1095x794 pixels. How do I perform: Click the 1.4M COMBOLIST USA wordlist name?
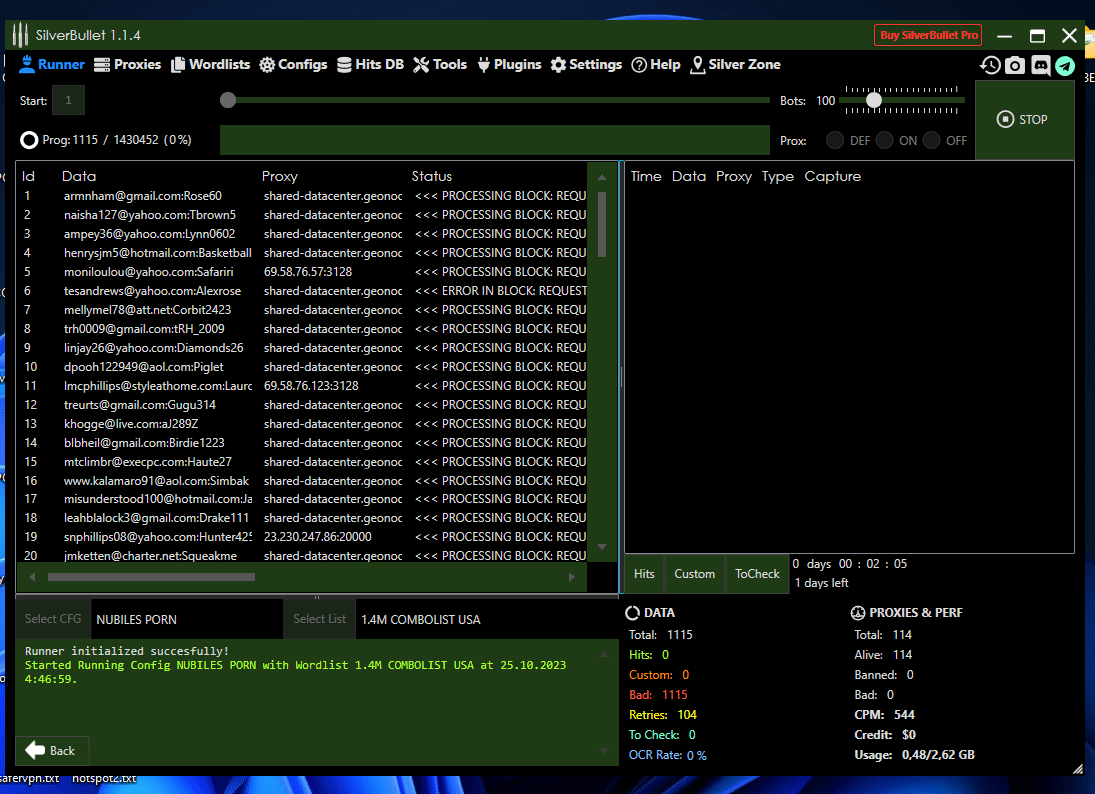[420, 619]
